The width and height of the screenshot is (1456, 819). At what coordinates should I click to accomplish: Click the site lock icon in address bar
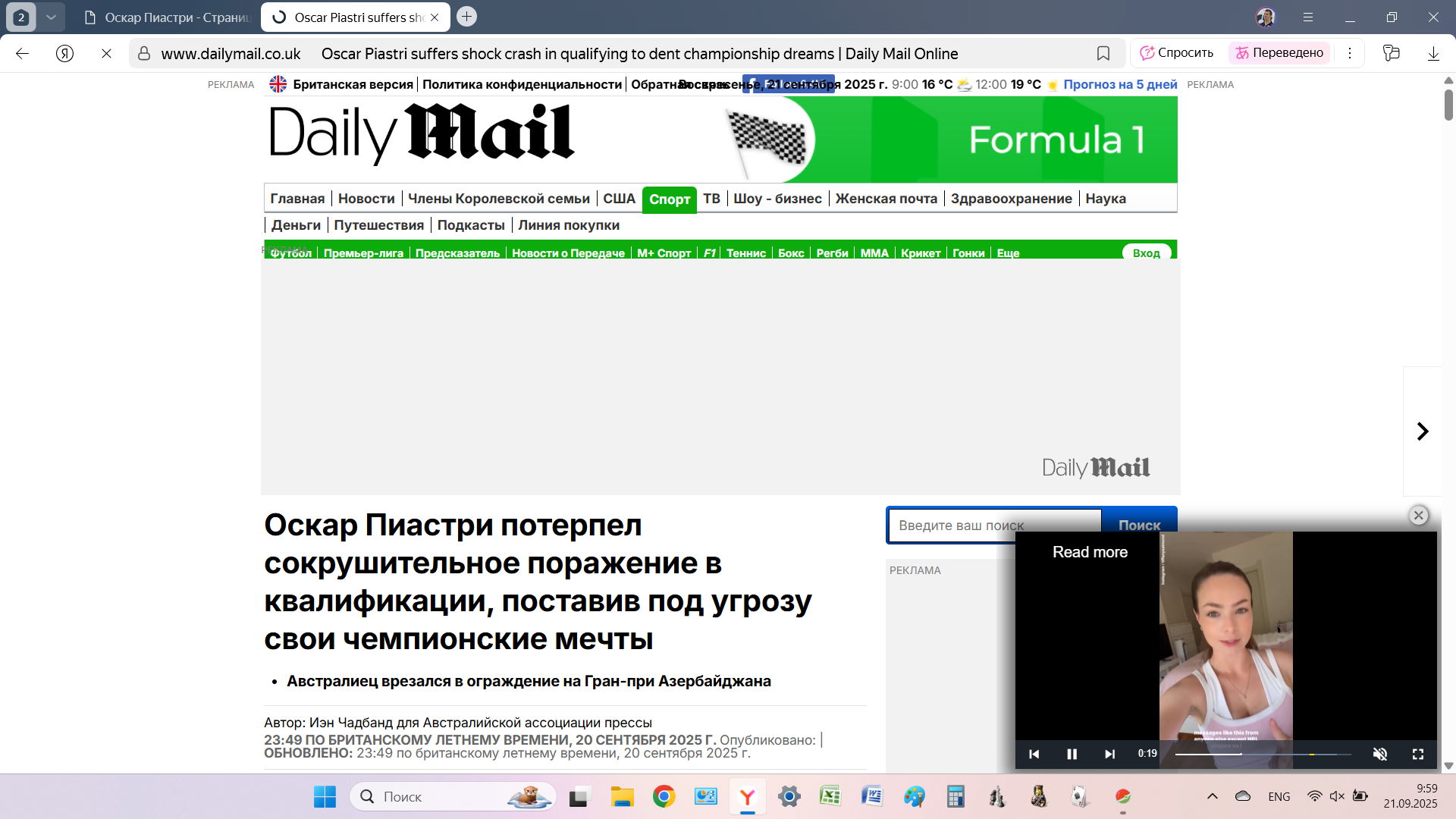pos(144,53)
